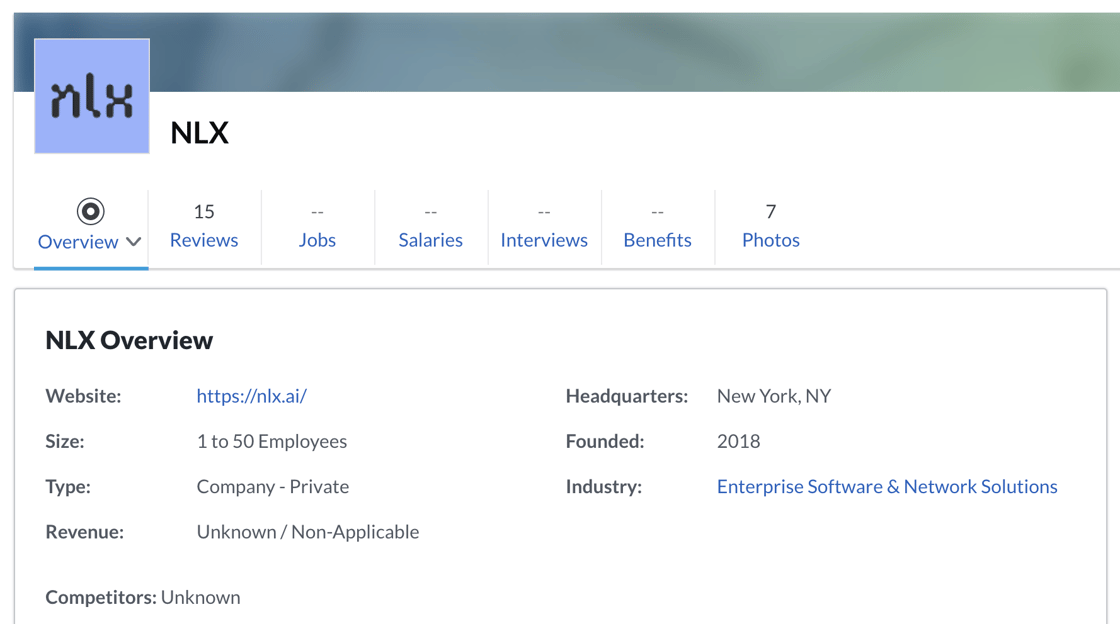Click the NLX company logo image
Viewport: 1120px width, 624px height.
[92, 97]
